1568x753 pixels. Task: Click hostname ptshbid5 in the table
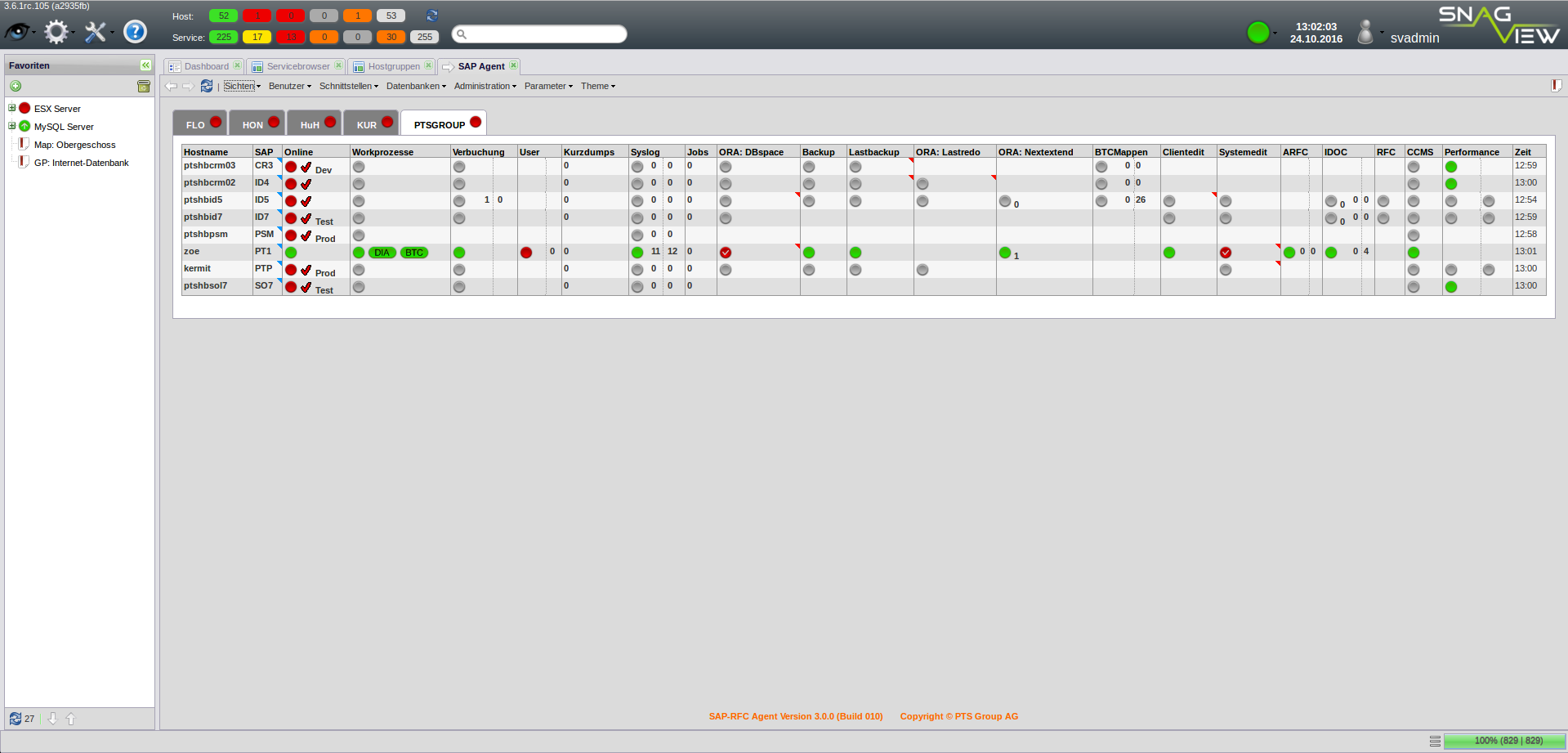pyautogui.click(x=203, y=199)
